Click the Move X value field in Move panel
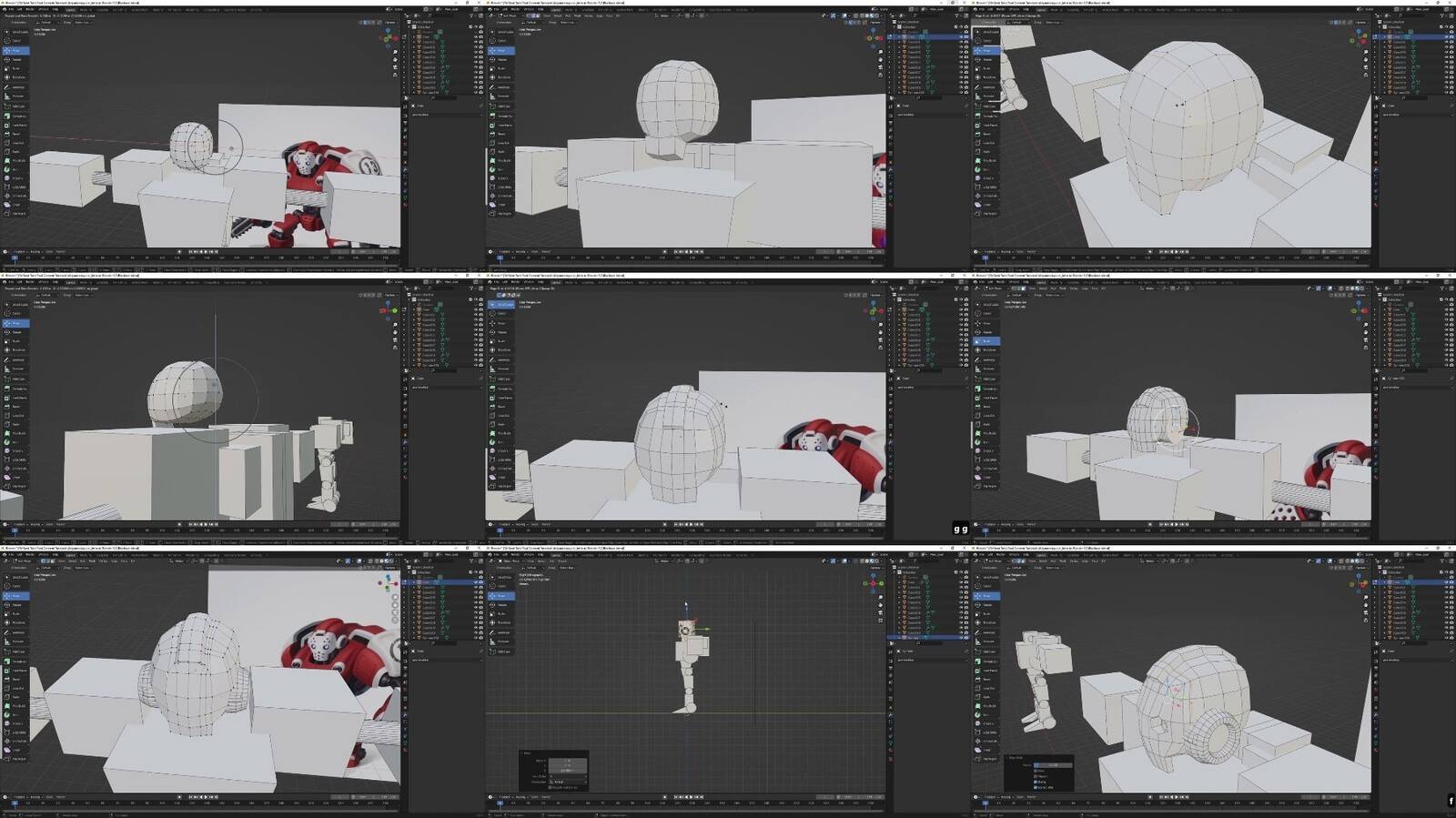Screen dimensions: 1456x818 coord(569,760)
